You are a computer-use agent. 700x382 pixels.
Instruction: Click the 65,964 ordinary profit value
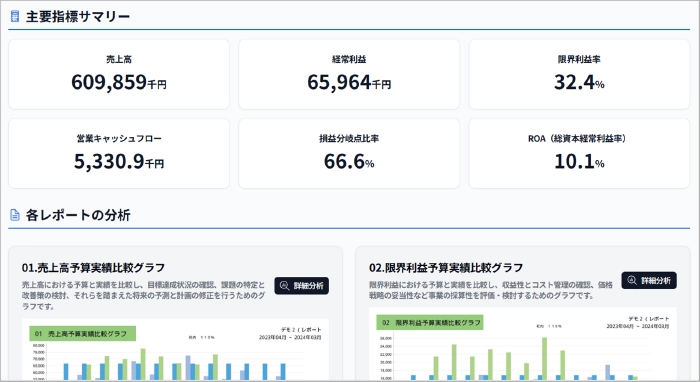pyautogui.click(x=339, y=82)
